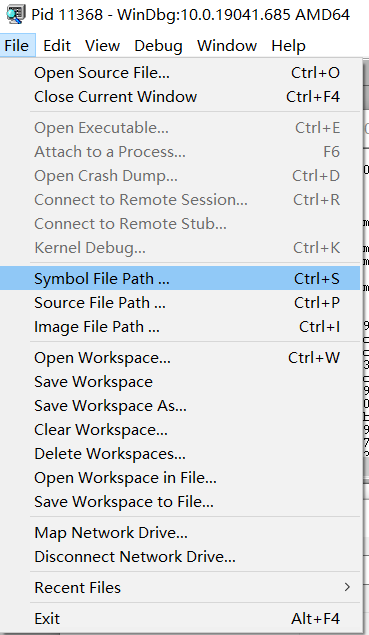
Task: Click the WinDbg application icon in title bar
Action: 15,14
